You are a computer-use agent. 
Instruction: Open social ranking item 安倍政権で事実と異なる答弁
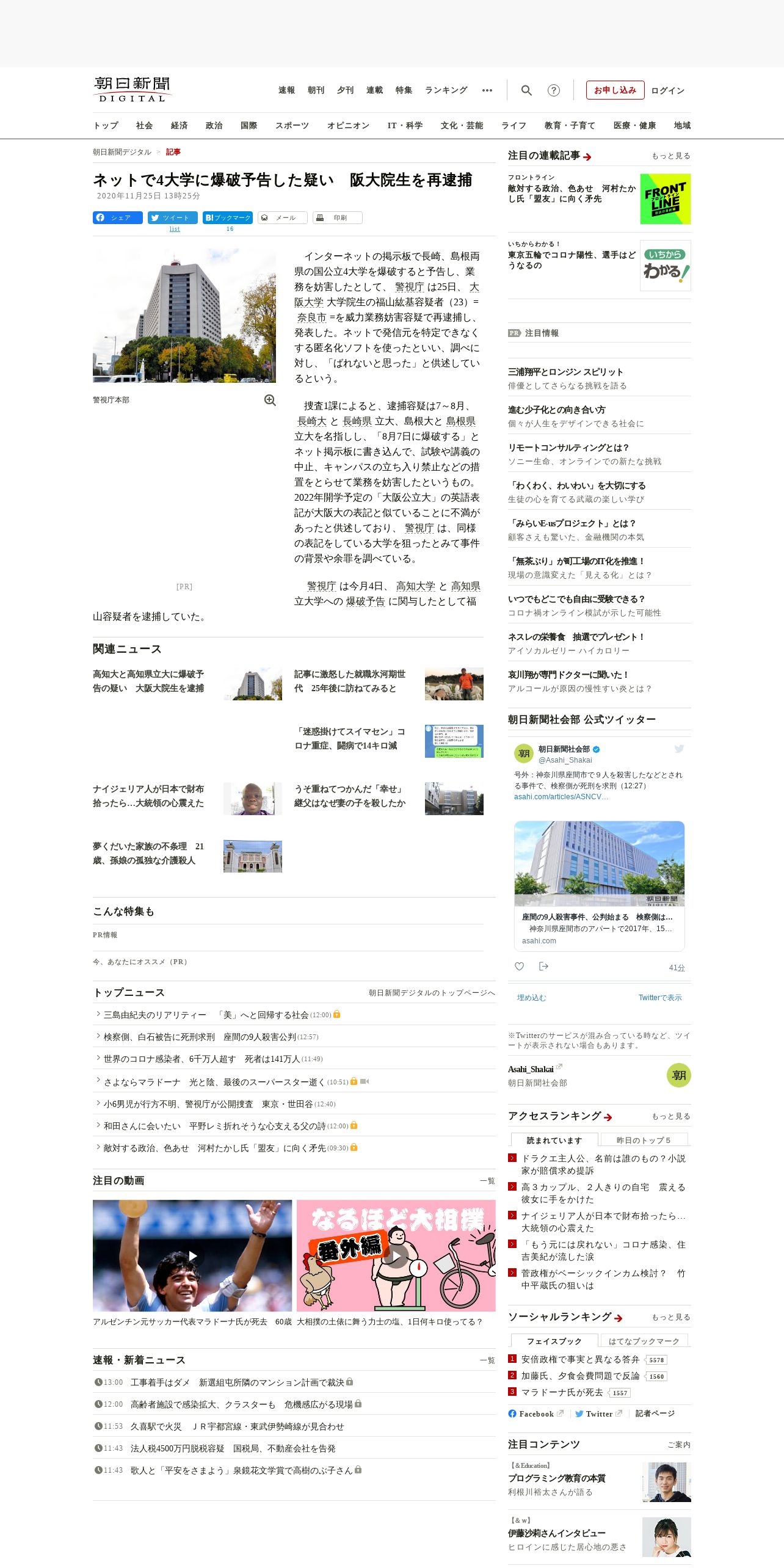(x=580, y=1359)
